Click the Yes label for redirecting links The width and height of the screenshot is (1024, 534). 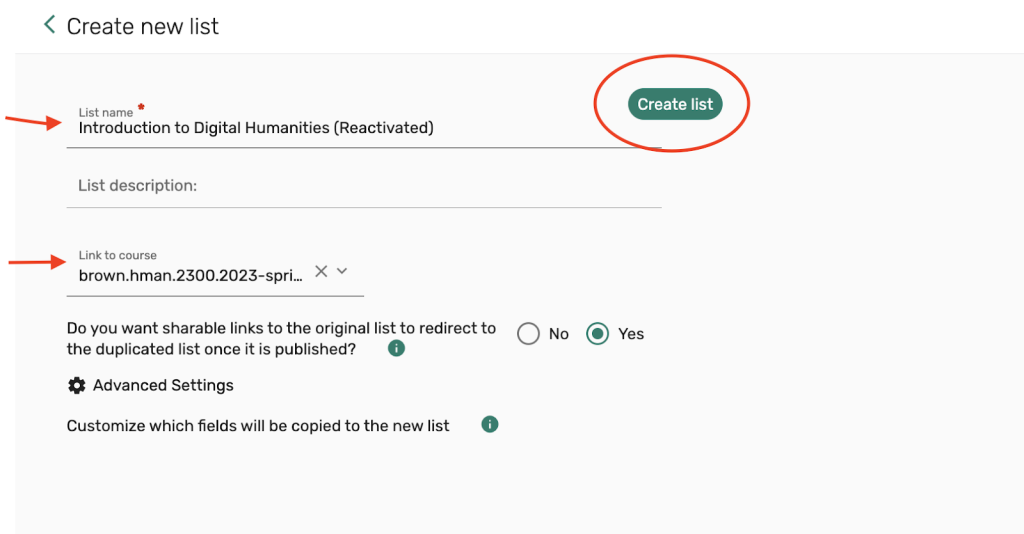(631, 334)
